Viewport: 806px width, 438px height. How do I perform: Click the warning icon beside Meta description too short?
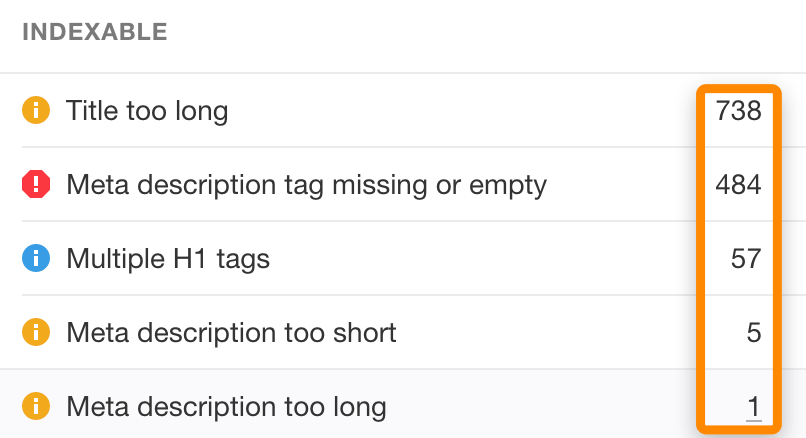[x=36, y=333]
